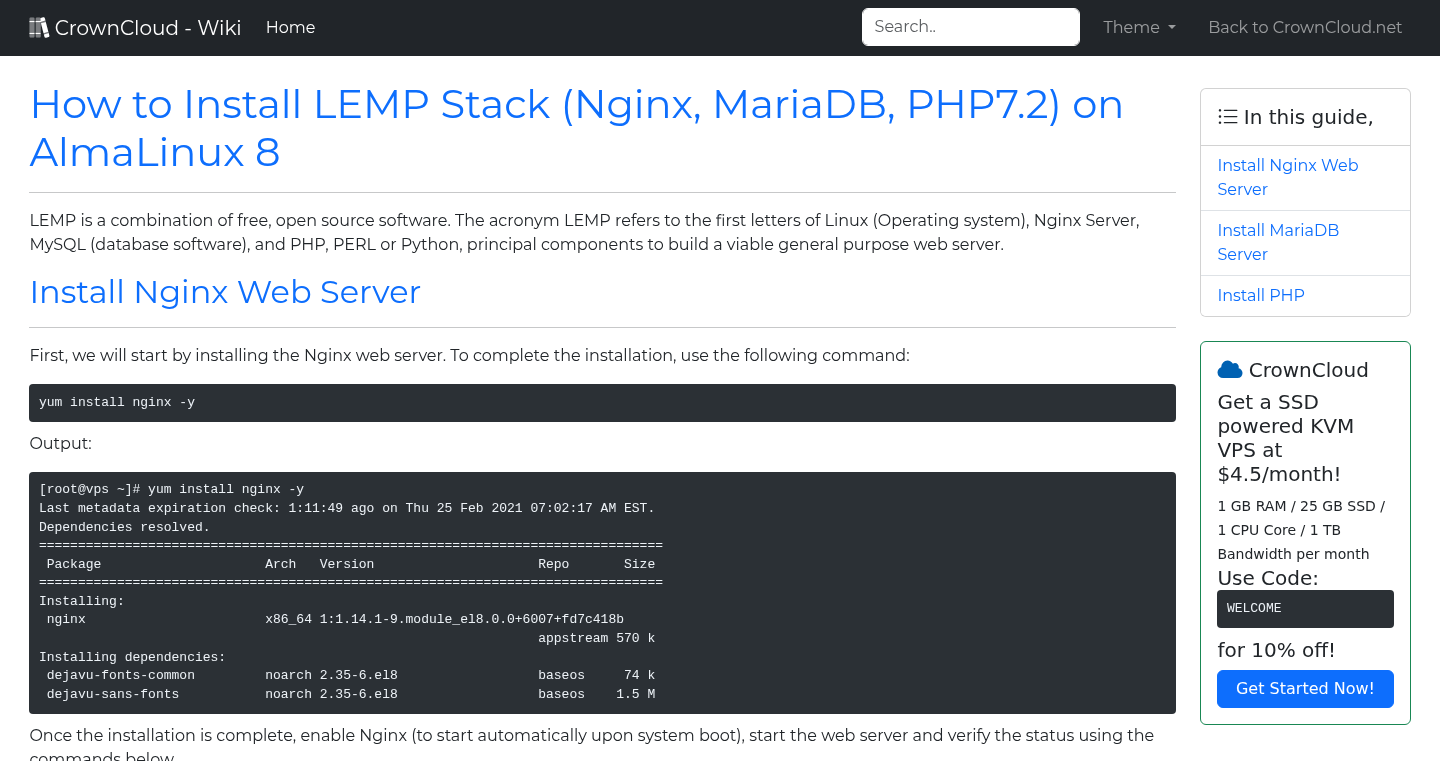Click the nginx installation output block

click(x=601, y=592)
